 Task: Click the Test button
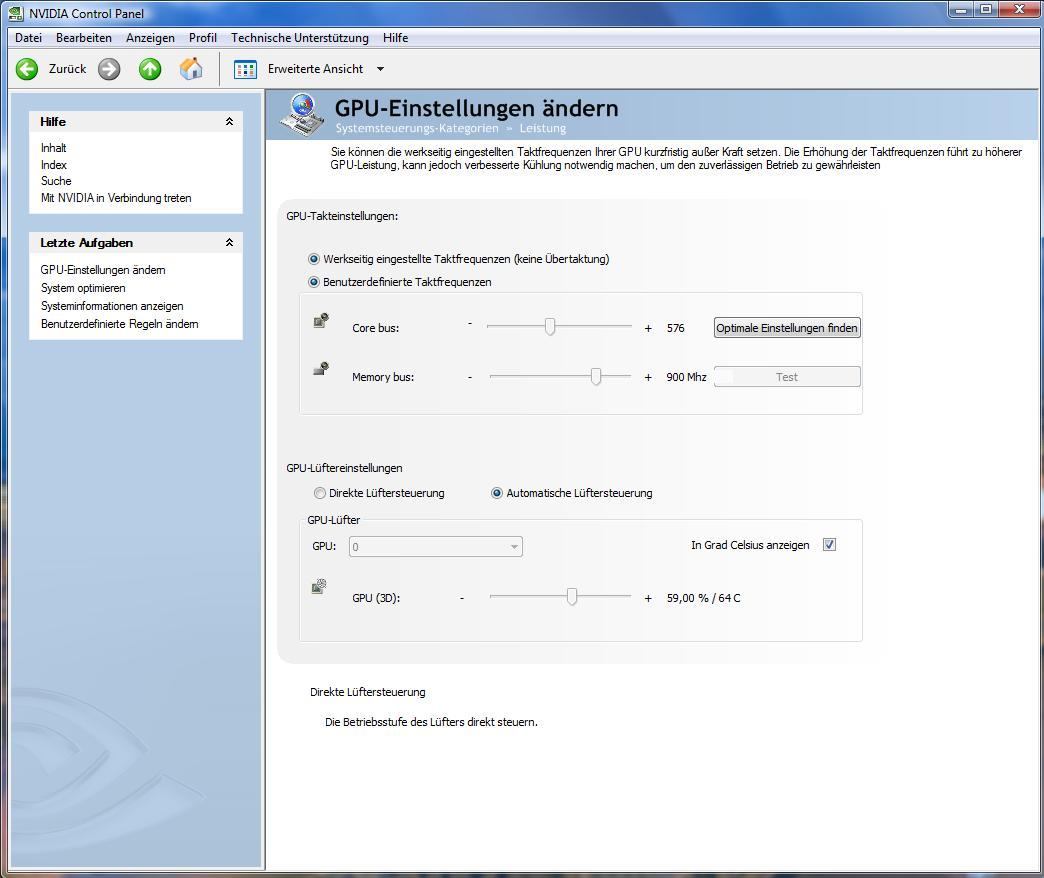(787, 377)
